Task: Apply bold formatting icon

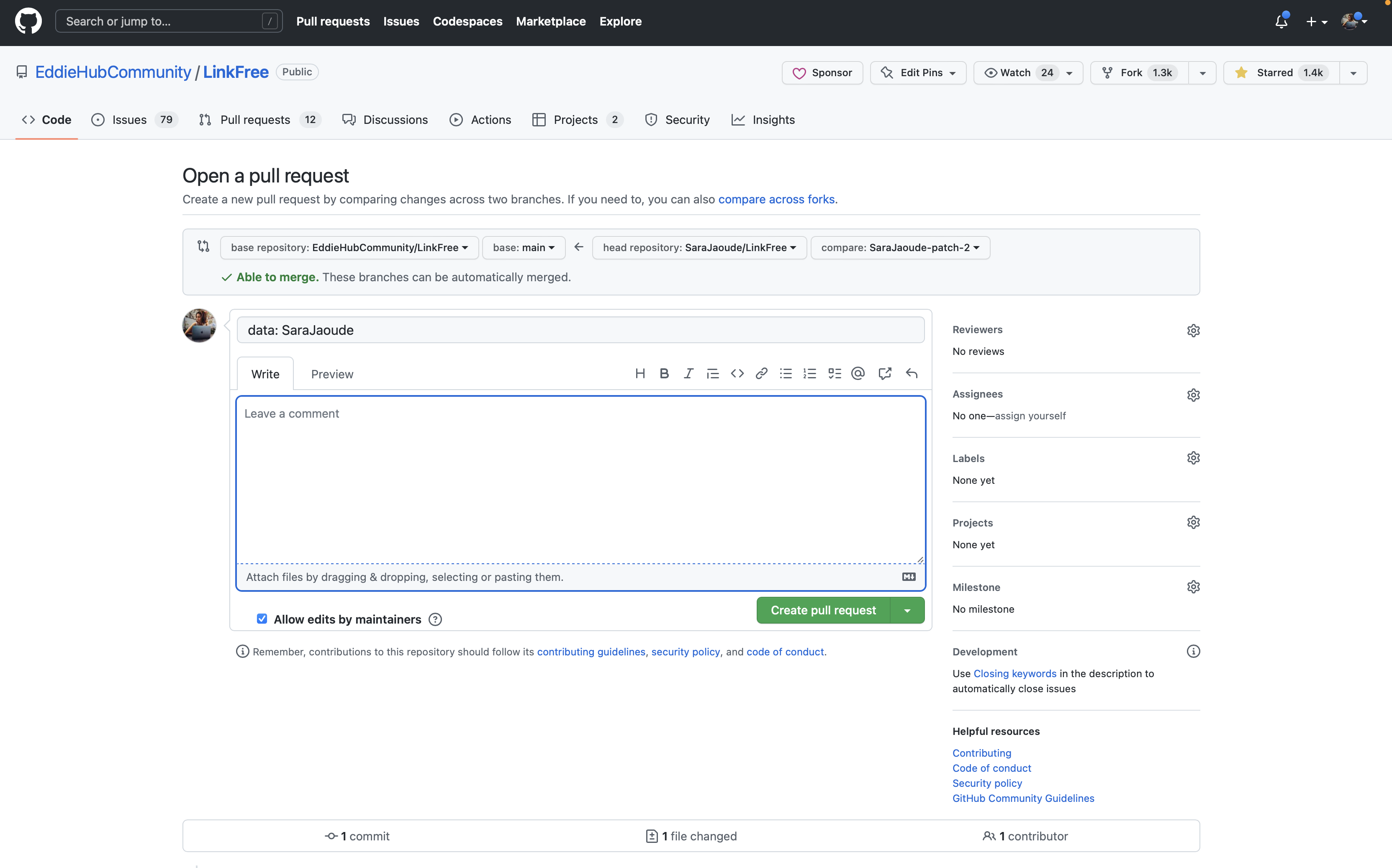Action: click(664, 374)
